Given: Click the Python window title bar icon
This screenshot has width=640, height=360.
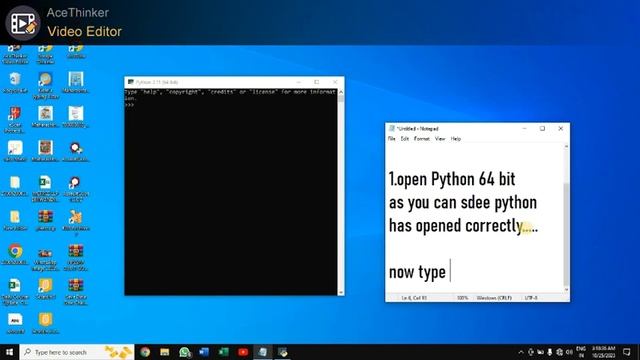Looking at the screenshot, I should click(131, 82).
